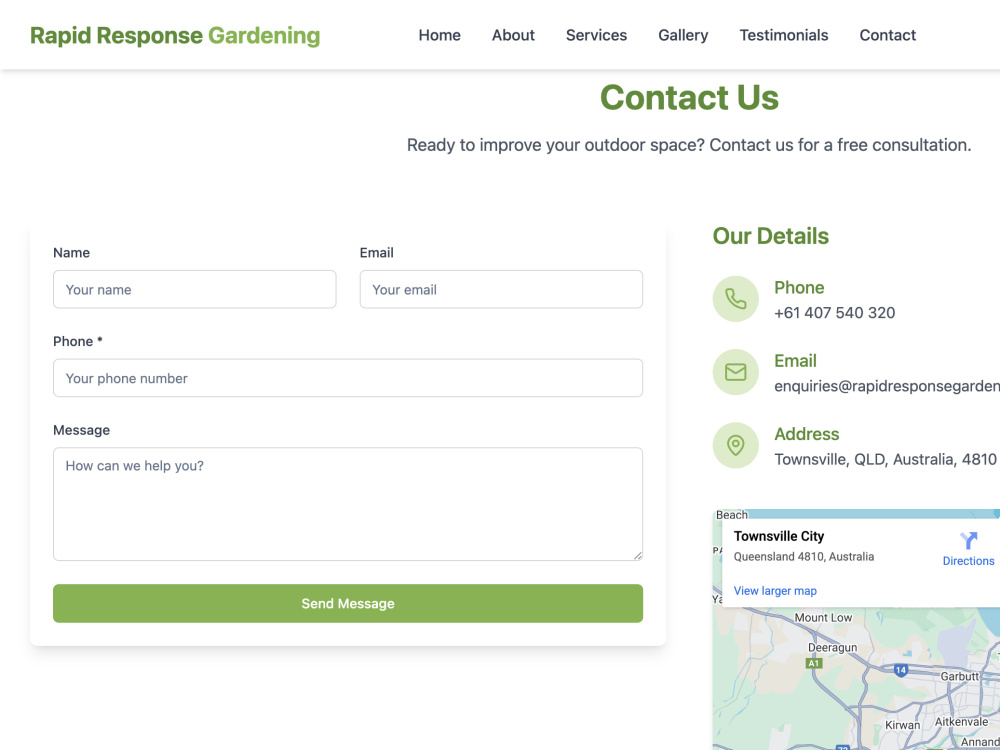Click the Phone * field label
Image resolution: width=1000 pixels, height=750 pixels.
point(78,341)
